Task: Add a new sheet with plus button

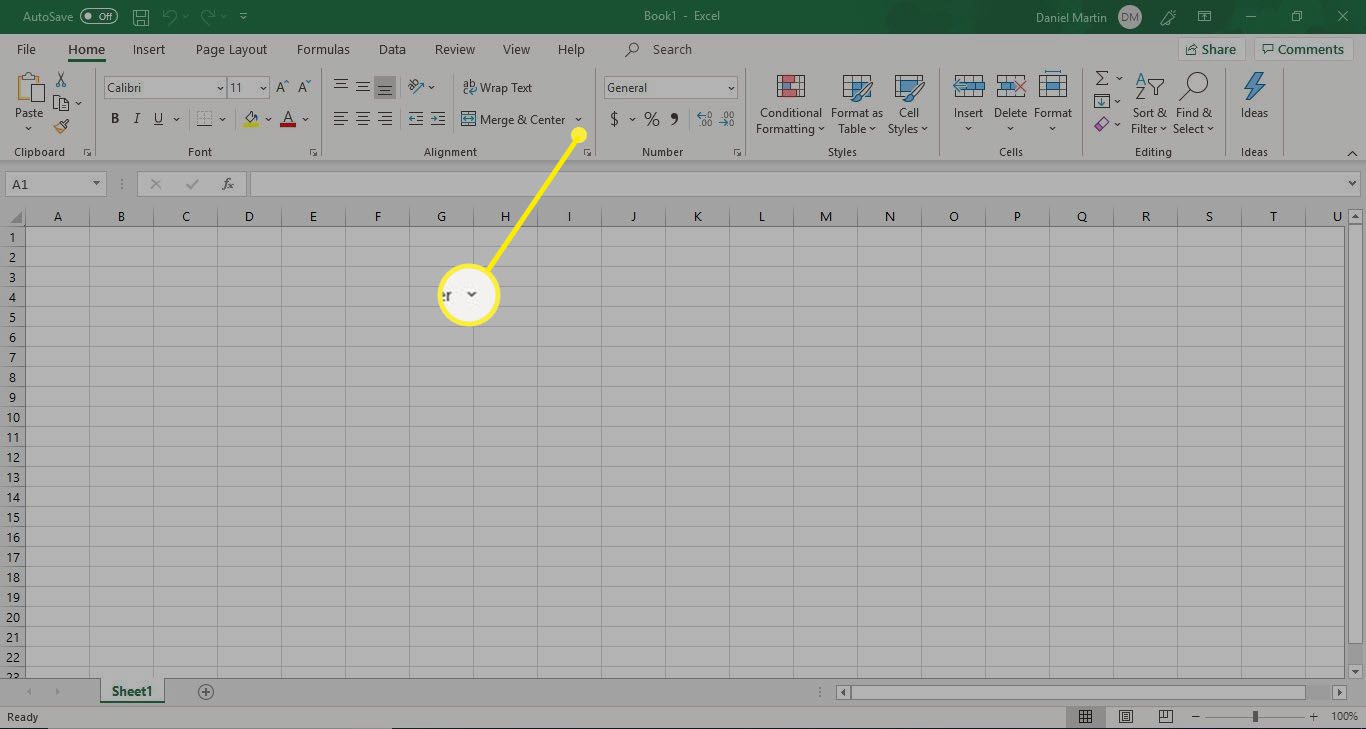Action: pyautogui.click(x=206, y=691)
